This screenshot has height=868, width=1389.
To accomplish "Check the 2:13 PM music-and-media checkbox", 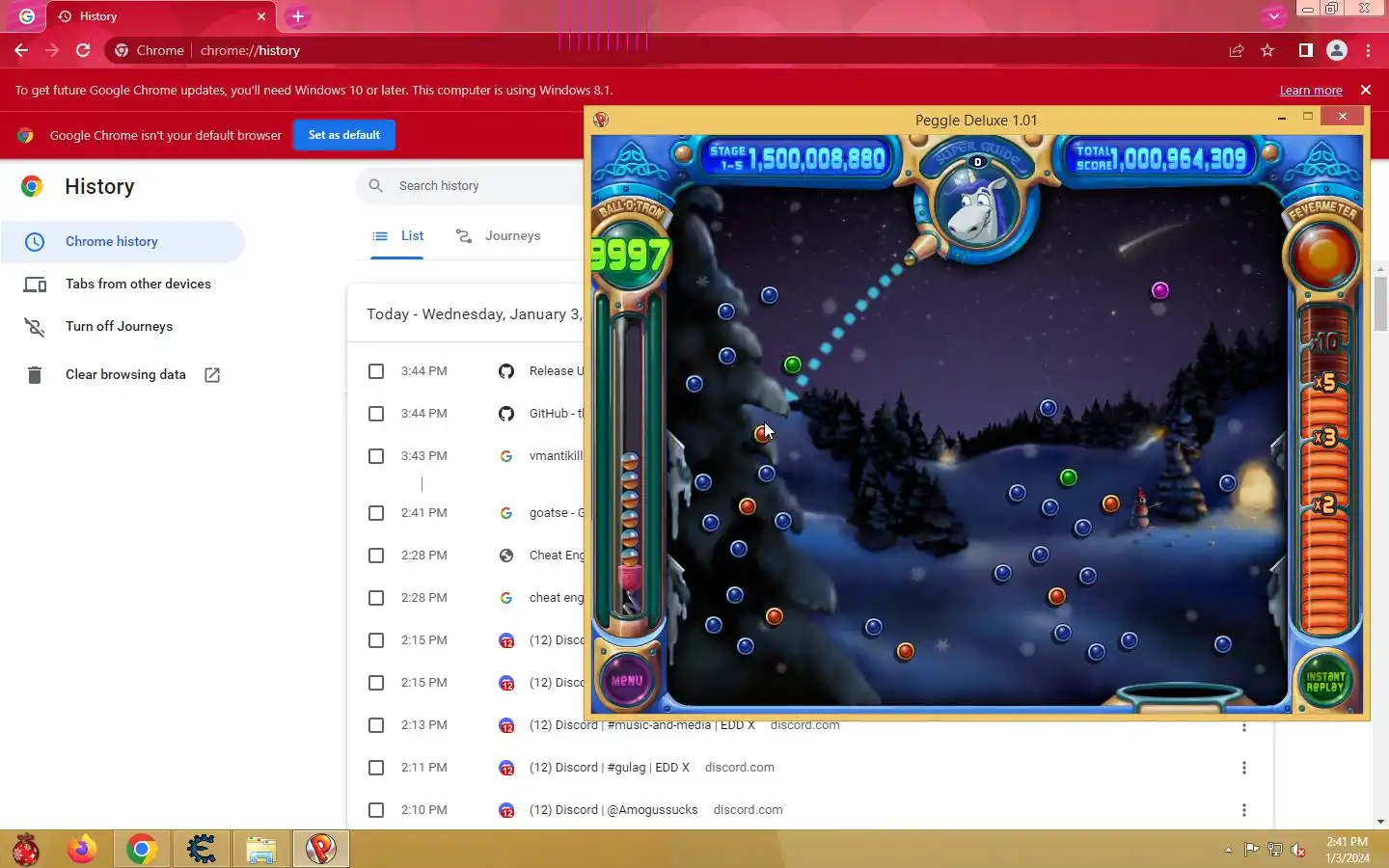I will [x=376, y=725].
